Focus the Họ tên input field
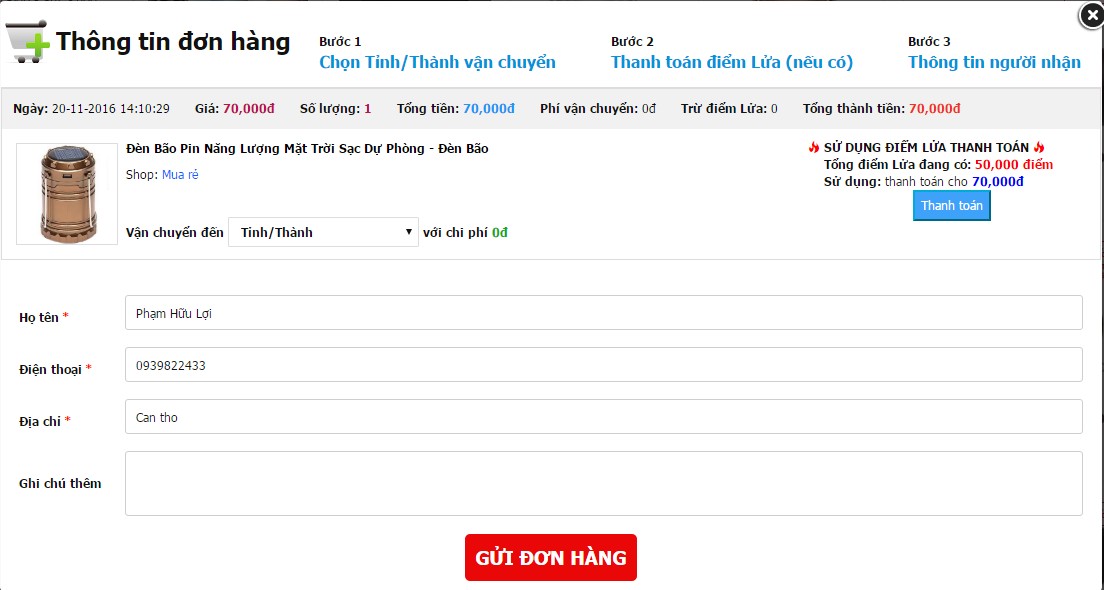 (603, 313)
